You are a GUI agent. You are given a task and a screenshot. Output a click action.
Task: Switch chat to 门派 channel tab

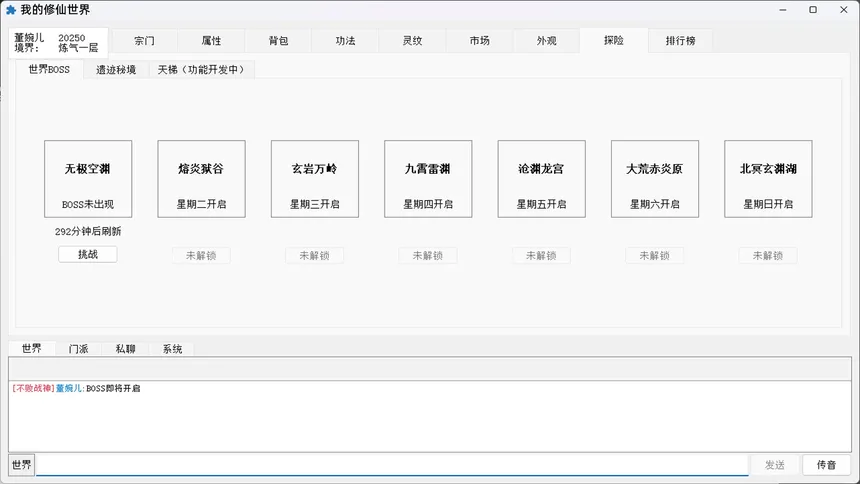pyautogui.click(x=78, y=349)
